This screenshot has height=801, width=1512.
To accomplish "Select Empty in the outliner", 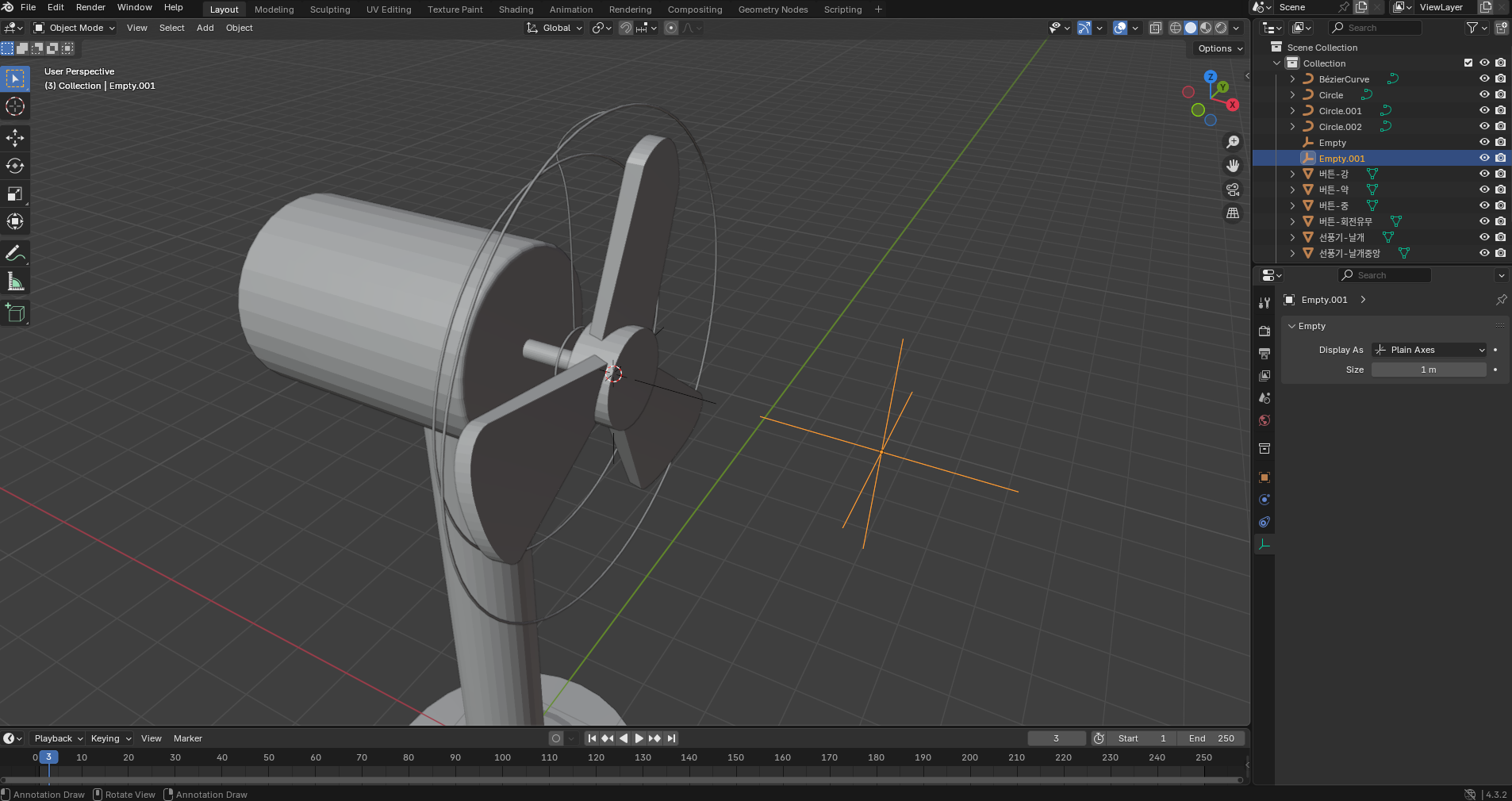I will pos(1332,143).
